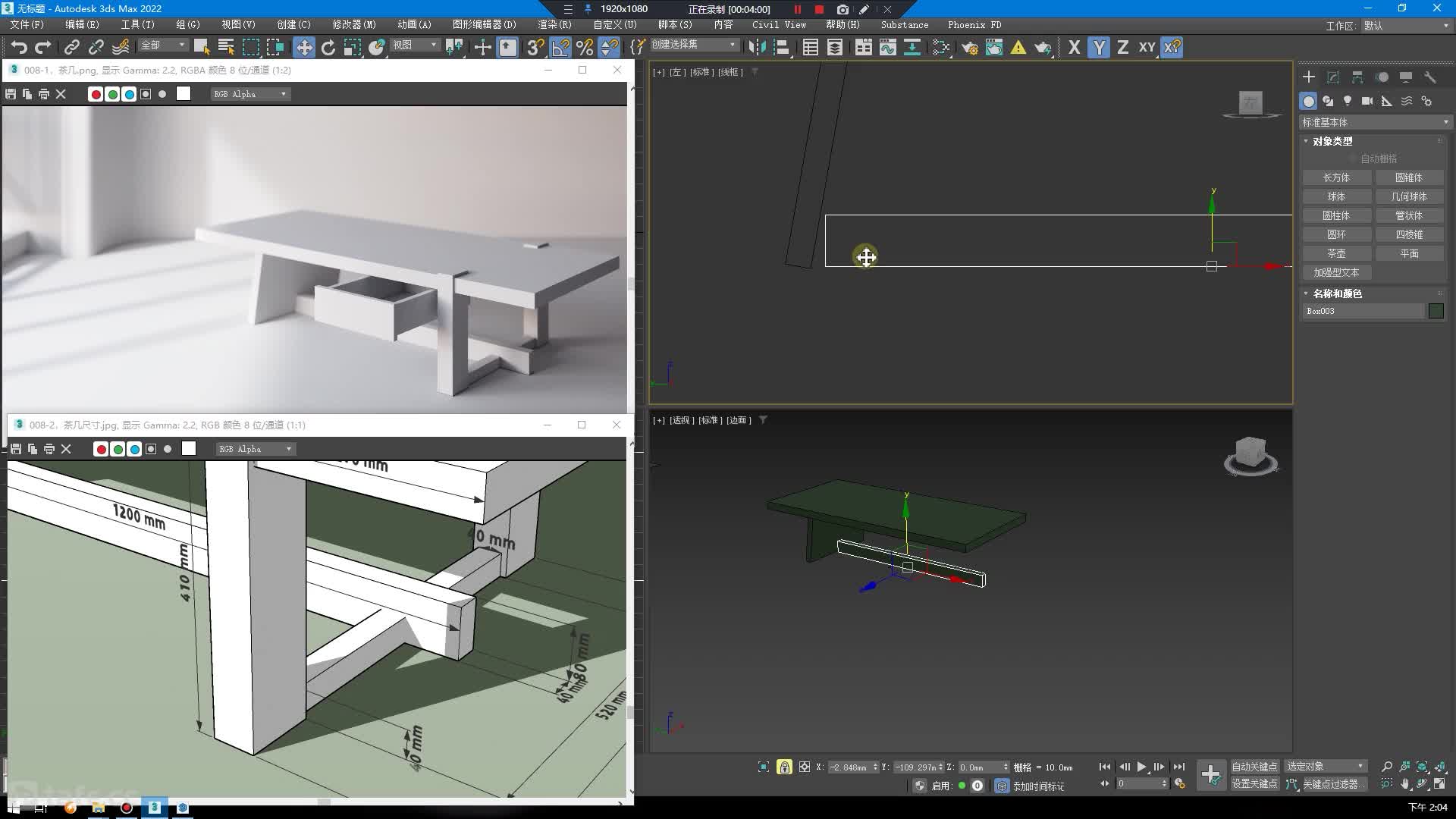Open the 修改器(M) menu
Screen dimensions: 1456x819
(354, 25)
